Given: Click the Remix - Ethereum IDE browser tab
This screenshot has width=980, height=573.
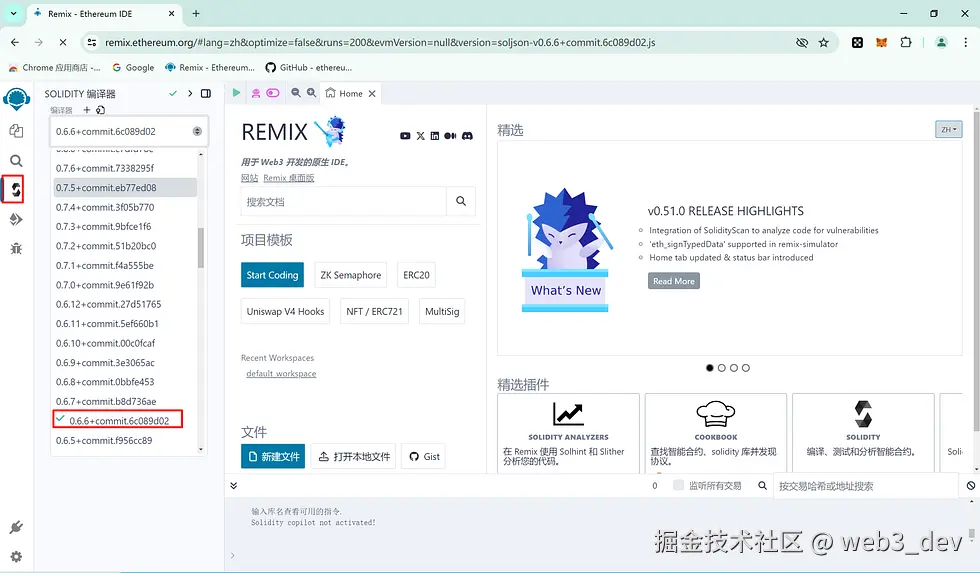Looking at the screenshot, I should click(105, 14).
